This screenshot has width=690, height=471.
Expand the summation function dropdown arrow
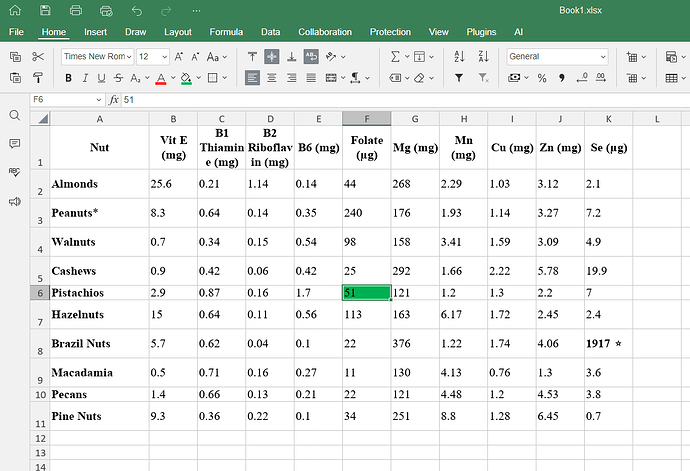click(407, 56)
